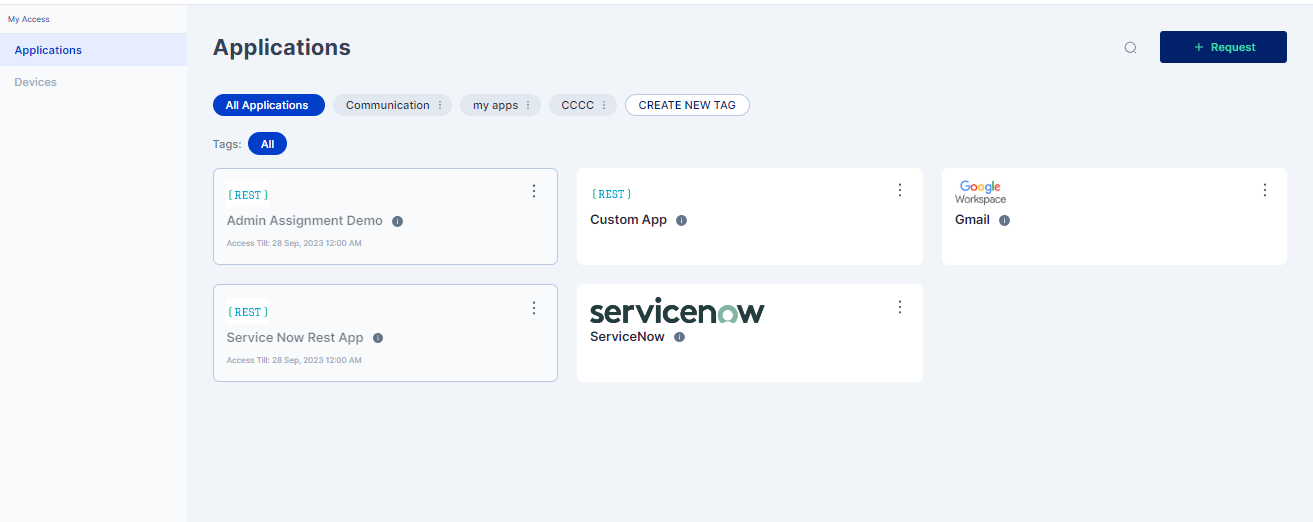
Task: View Service Now Rest App info icon
Action: (378, 338)
